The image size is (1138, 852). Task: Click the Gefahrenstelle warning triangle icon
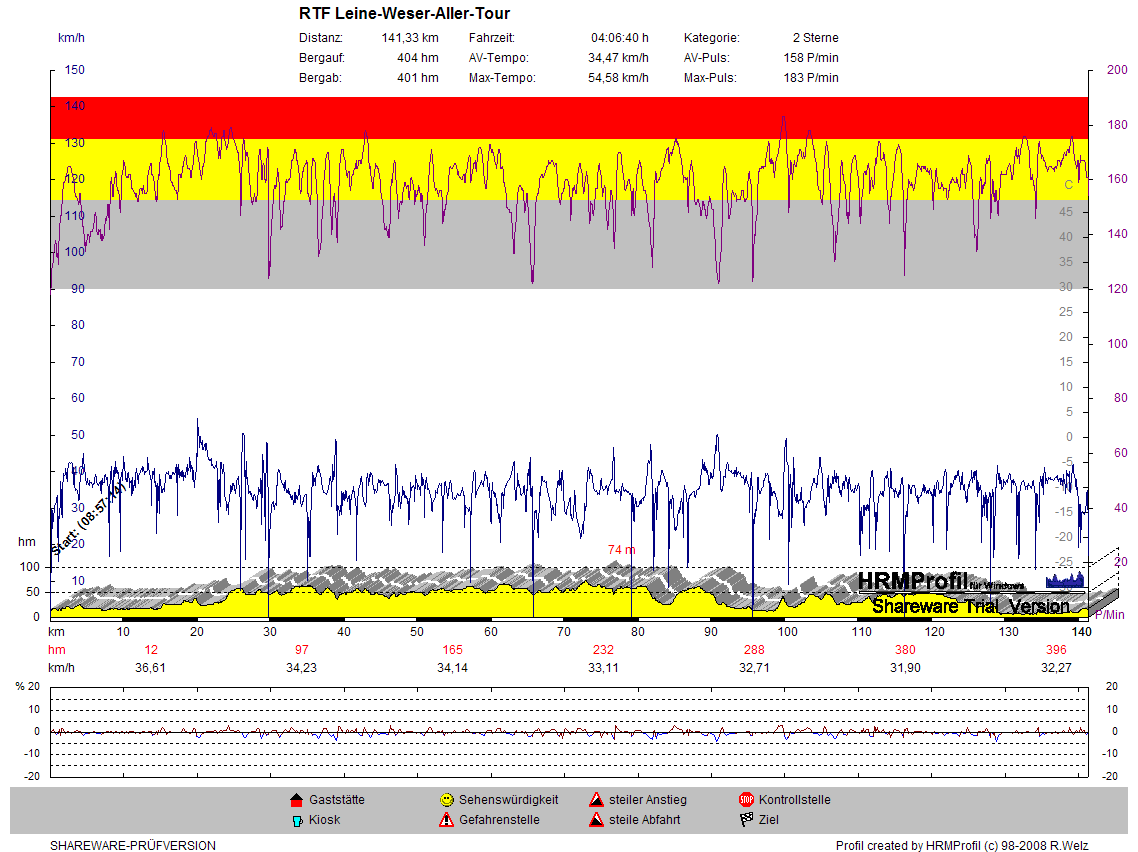tap(446, 820)
